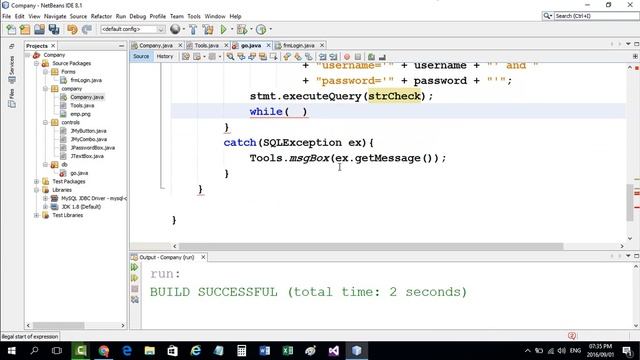
Task: Close the Output - Company (run) tab
Action: 203,257
